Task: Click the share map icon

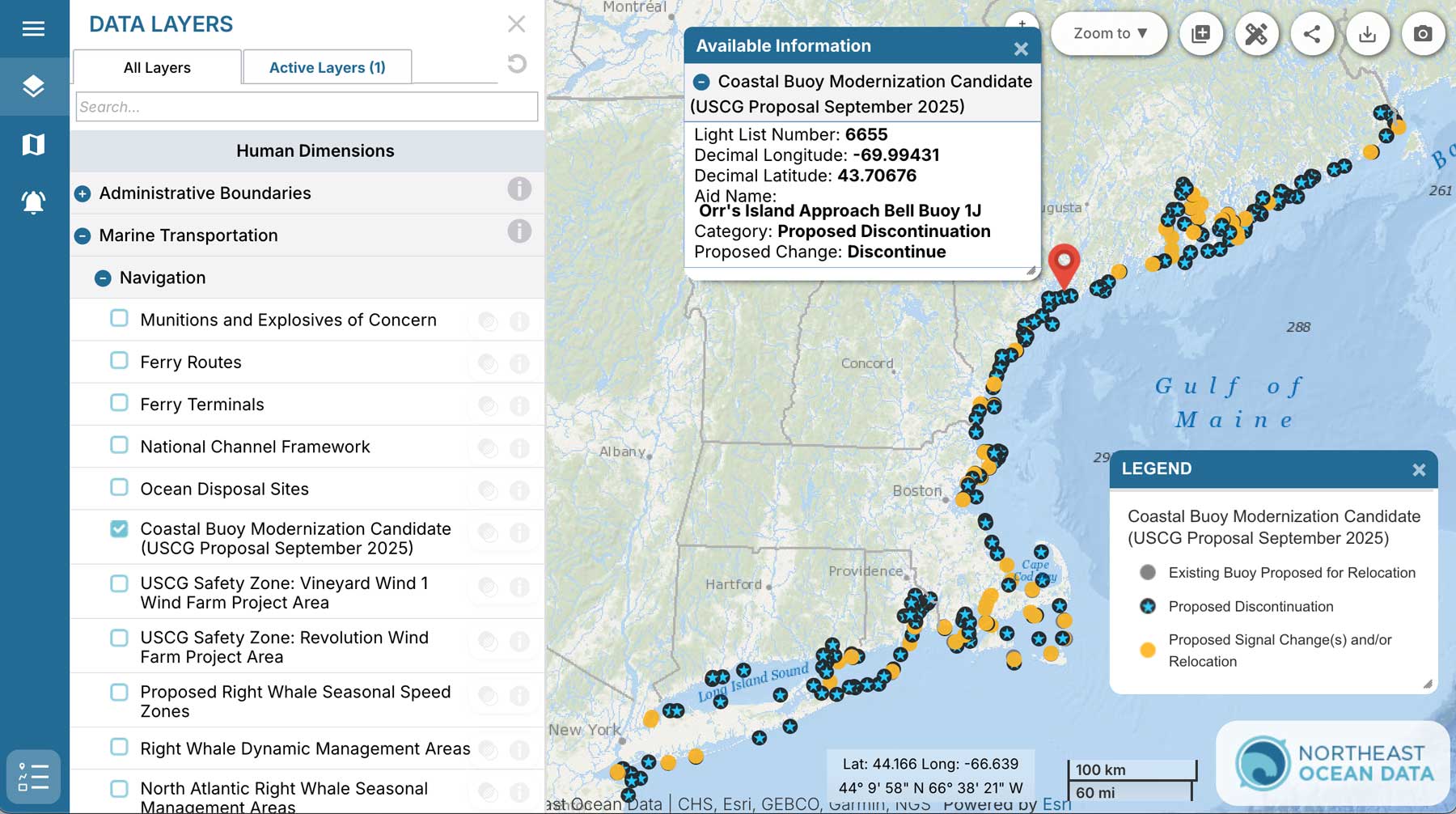Action: pyautogui.click(x=1312, y=34)
